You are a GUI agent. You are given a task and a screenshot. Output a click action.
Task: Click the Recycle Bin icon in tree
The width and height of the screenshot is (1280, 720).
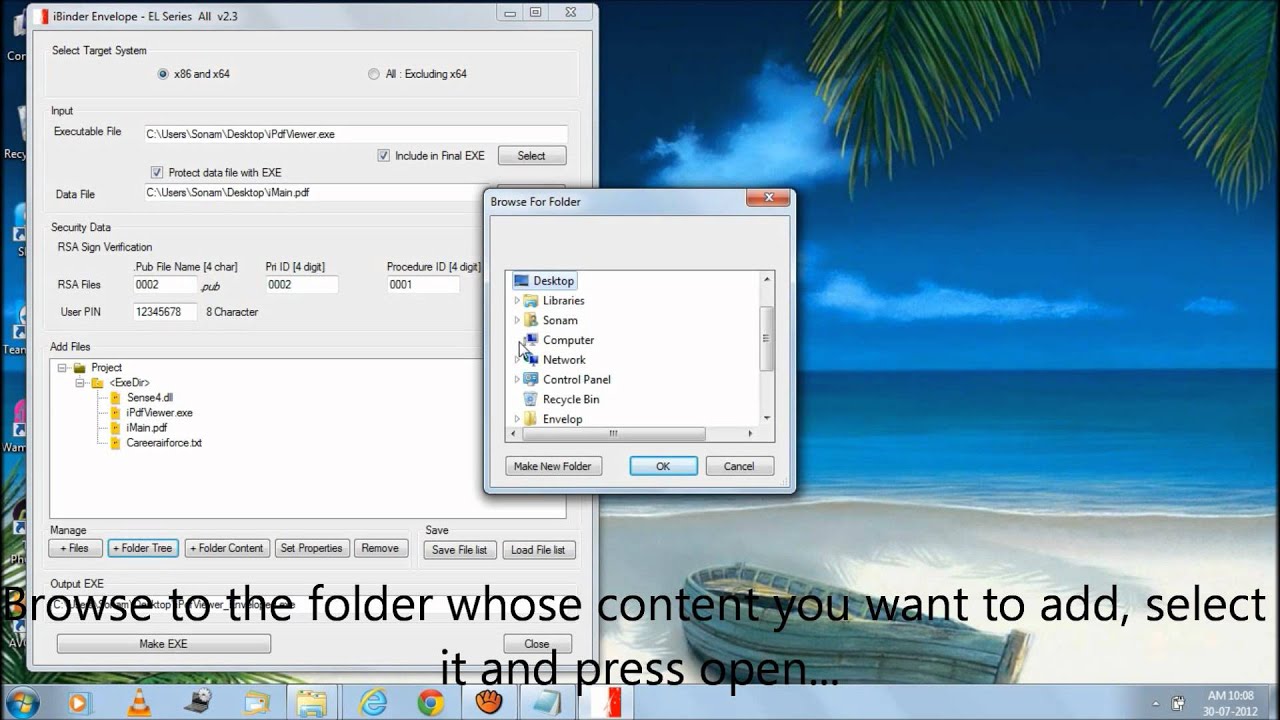point(531,399)
